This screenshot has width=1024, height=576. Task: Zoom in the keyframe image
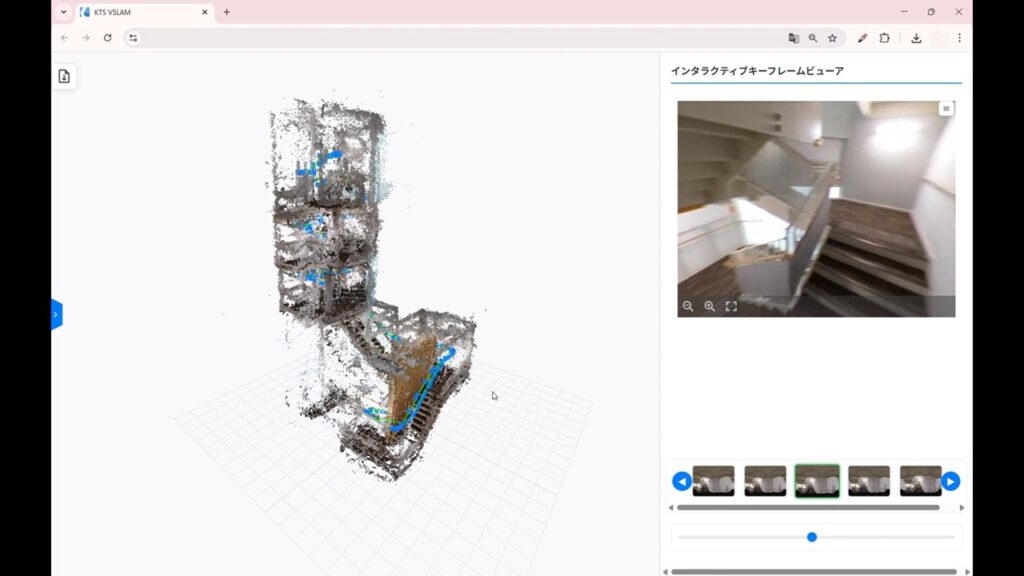pyautogui.click(x=709, y=306)
